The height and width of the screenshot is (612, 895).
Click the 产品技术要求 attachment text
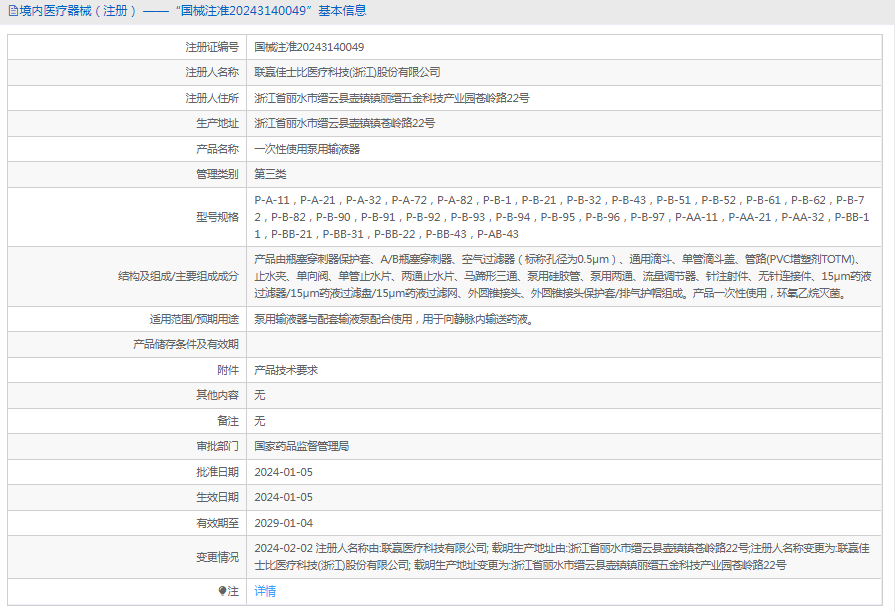(286, 370)
